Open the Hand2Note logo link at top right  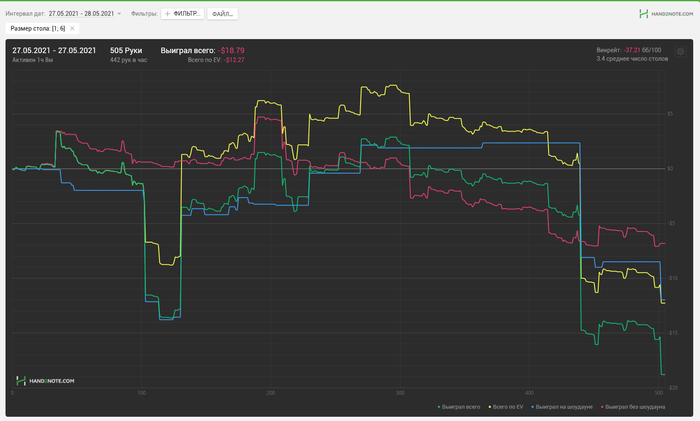coord(666,14)
